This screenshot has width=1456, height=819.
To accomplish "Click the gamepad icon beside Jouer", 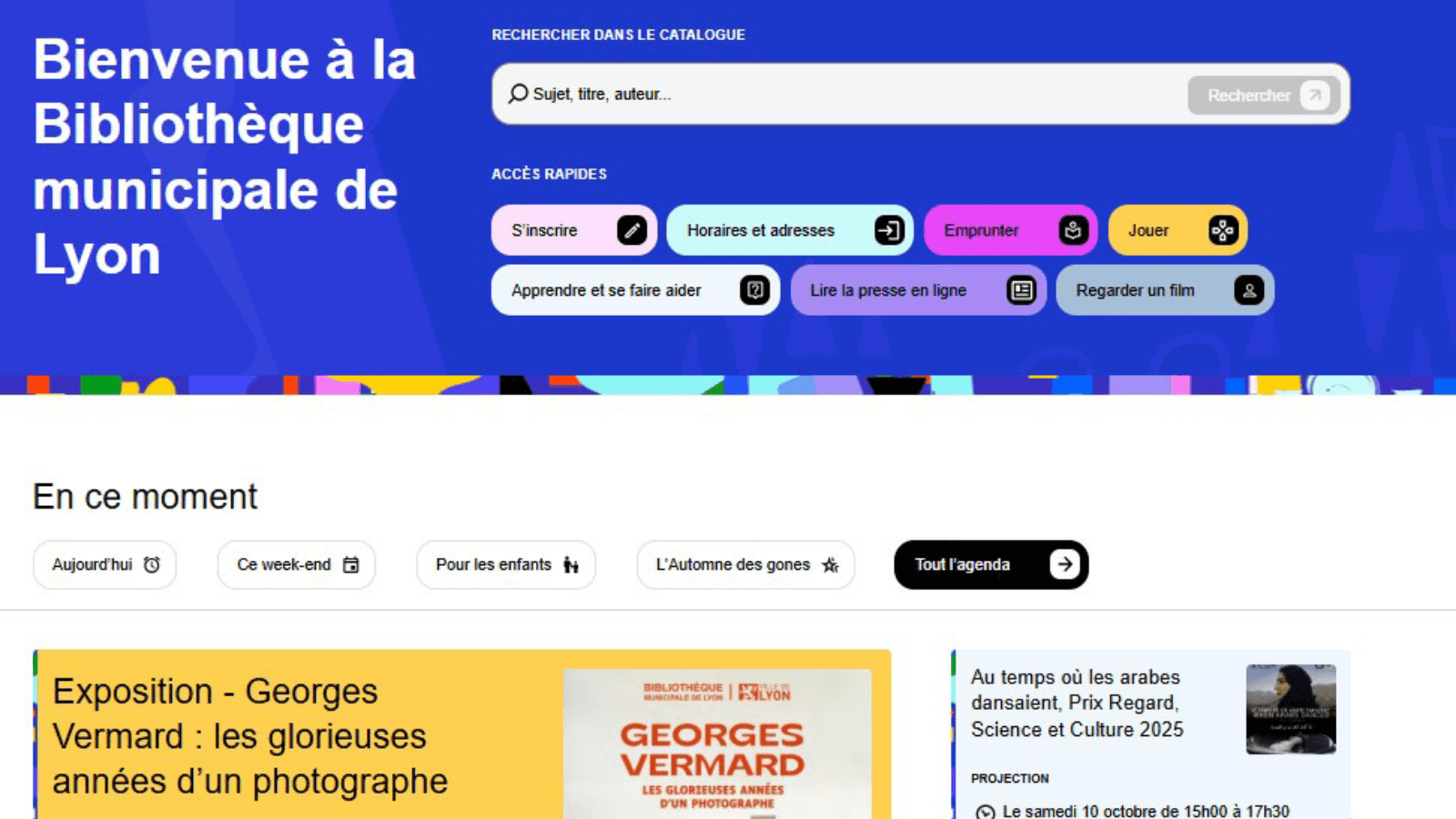I will (1223, 230).
